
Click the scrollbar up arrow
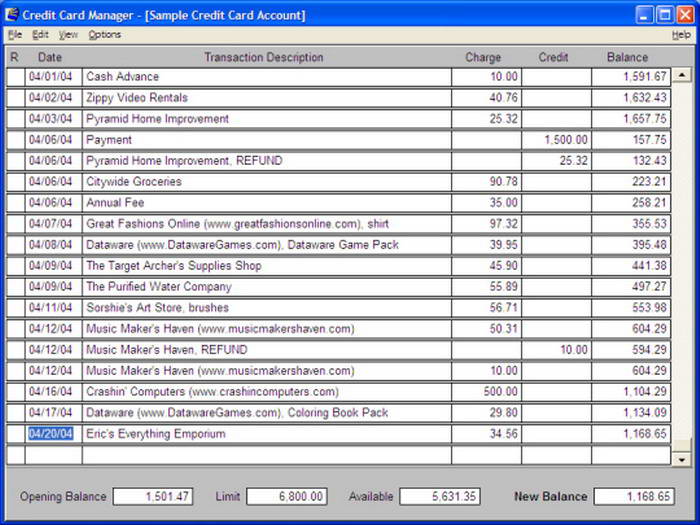682,75
